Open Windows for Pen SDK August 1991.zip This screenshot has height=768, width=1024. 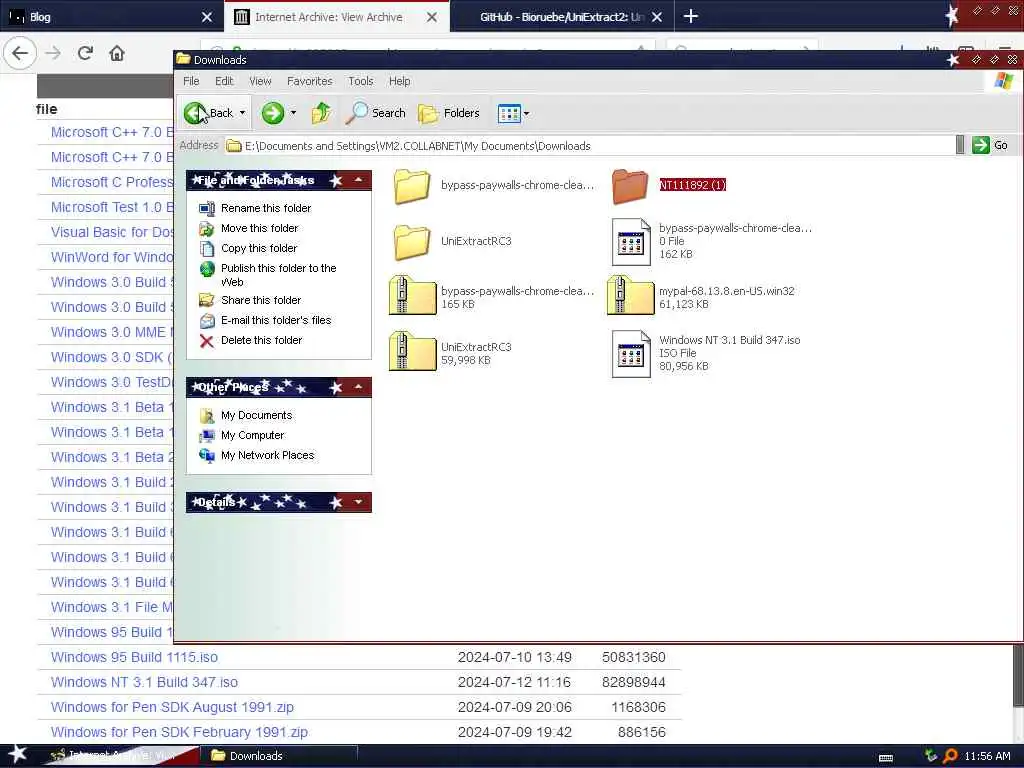[172, 707]
